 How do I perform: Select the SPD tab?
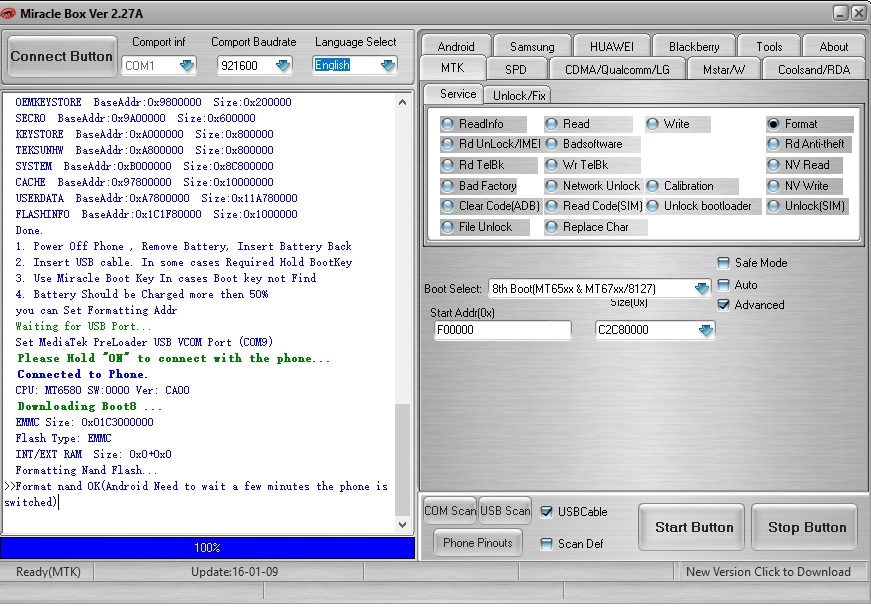click(515, 69)
